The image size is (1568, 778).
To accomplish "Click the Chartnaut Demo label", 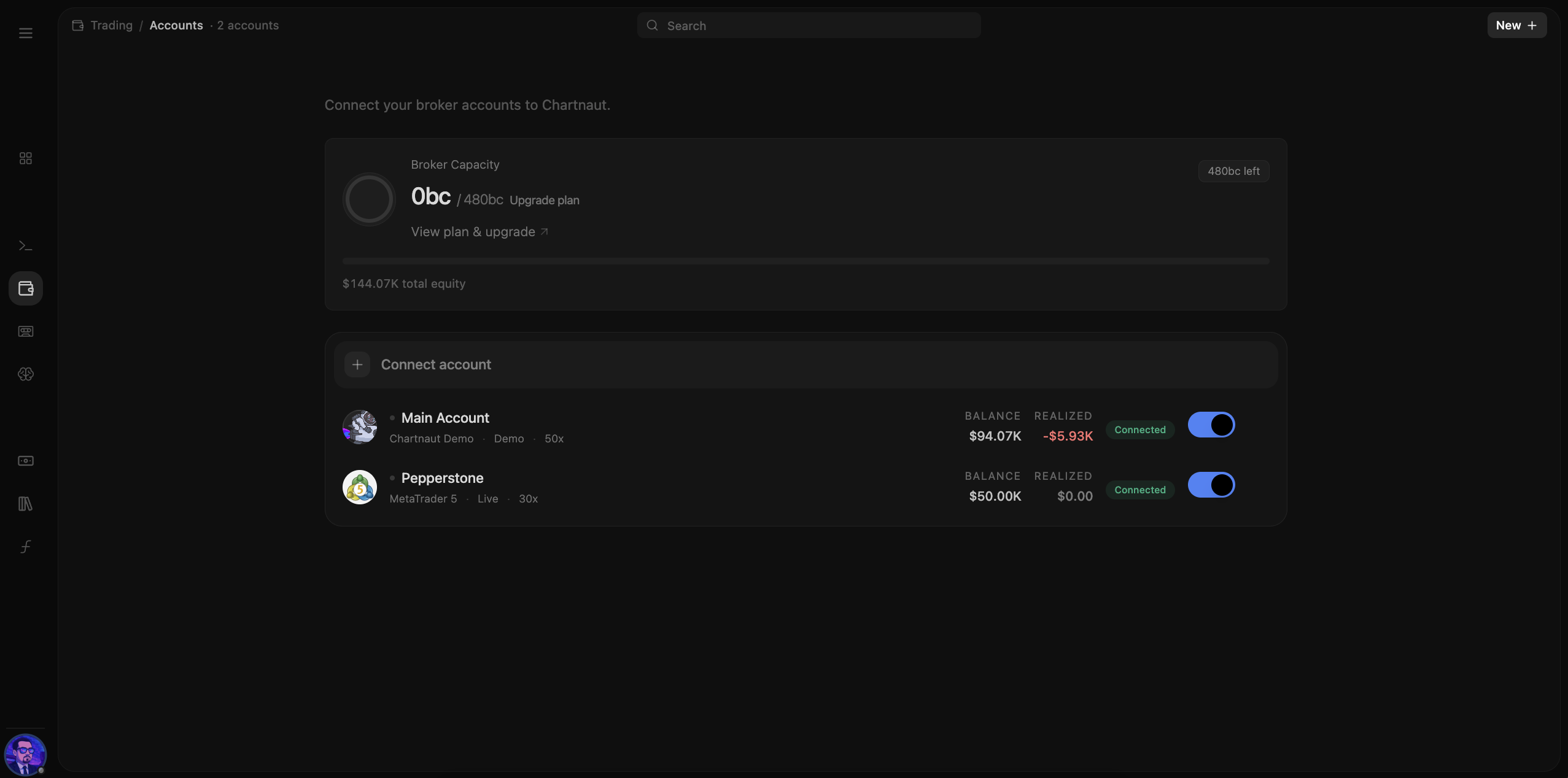I will (x=431, y=439).
